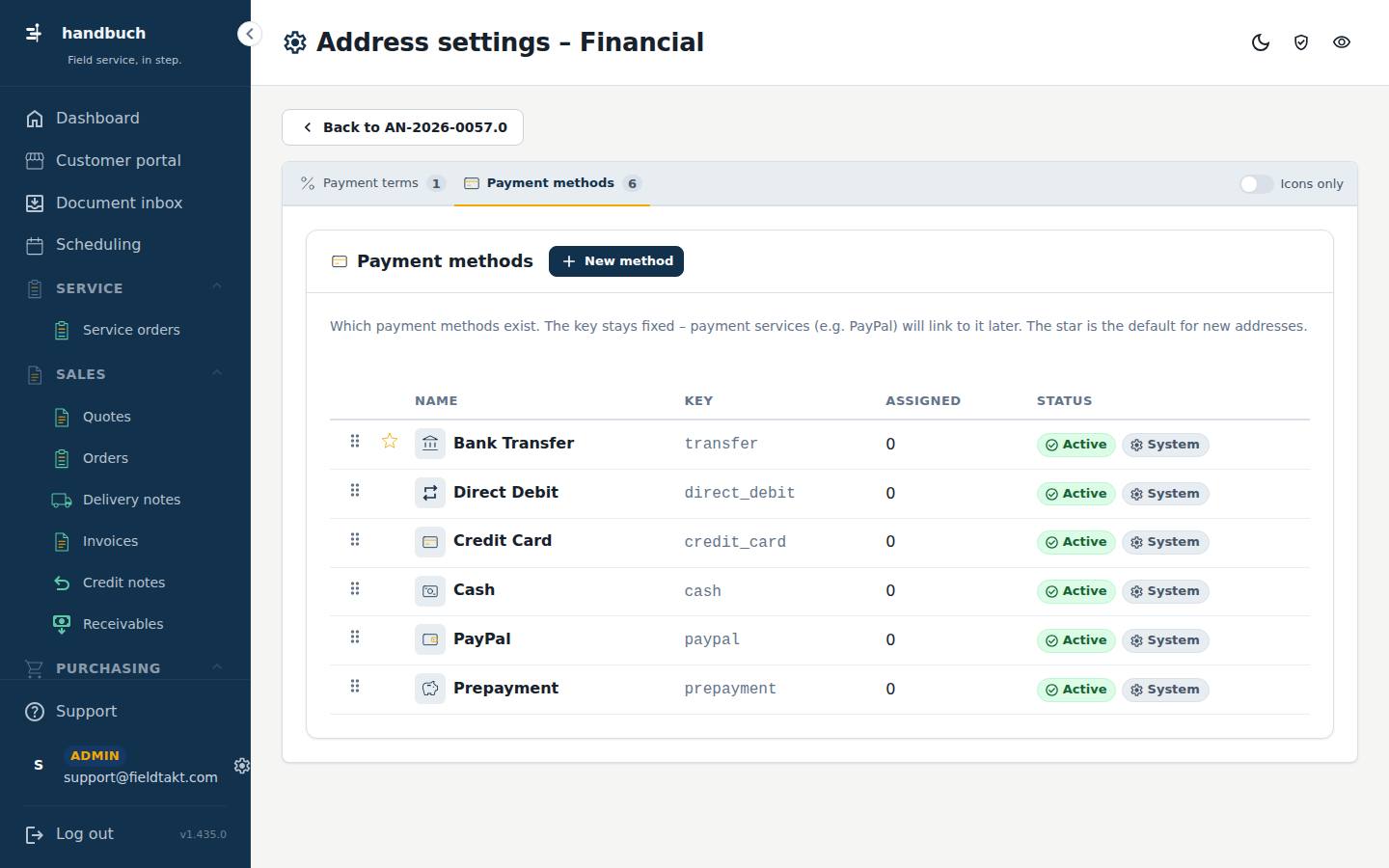1389x868 pixels.
Task: Click the Bank Transfer default star
Action: point(390,441)
